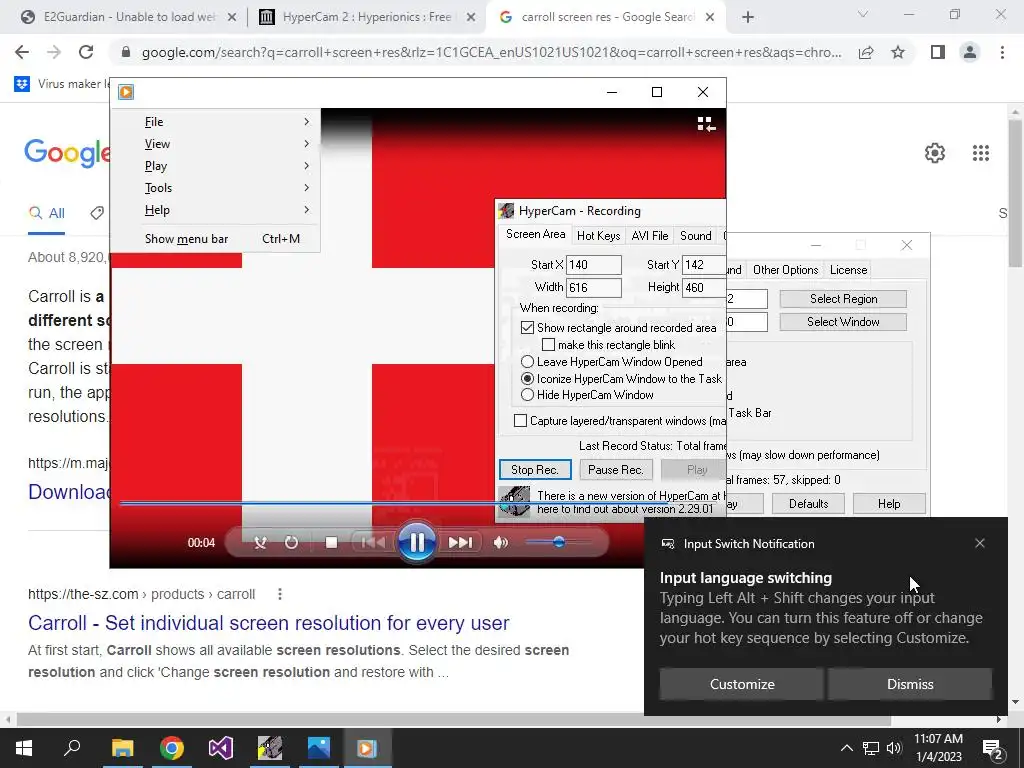Open the Action Center notifications icon
Image resolution: width=1024 pixels, height=768 pixels.
point(993,748)
